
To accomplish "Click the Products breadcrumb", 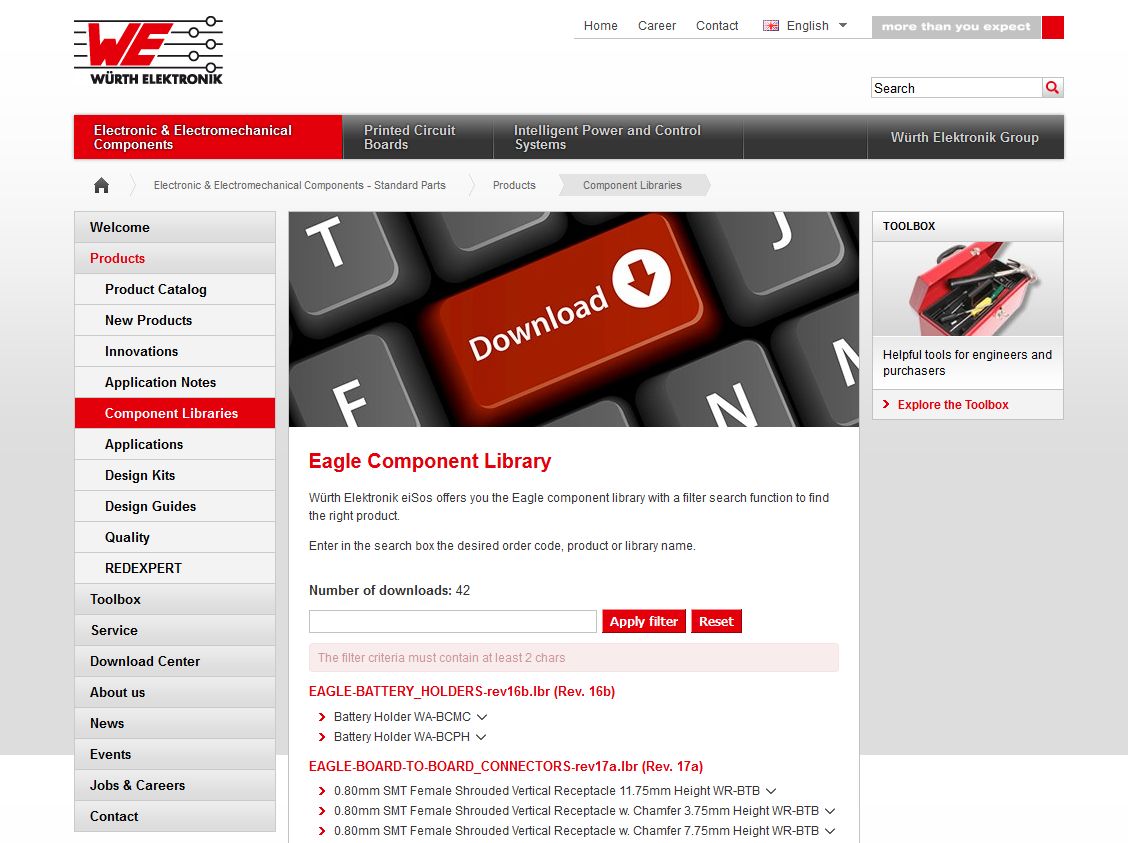I will point(514,186).
